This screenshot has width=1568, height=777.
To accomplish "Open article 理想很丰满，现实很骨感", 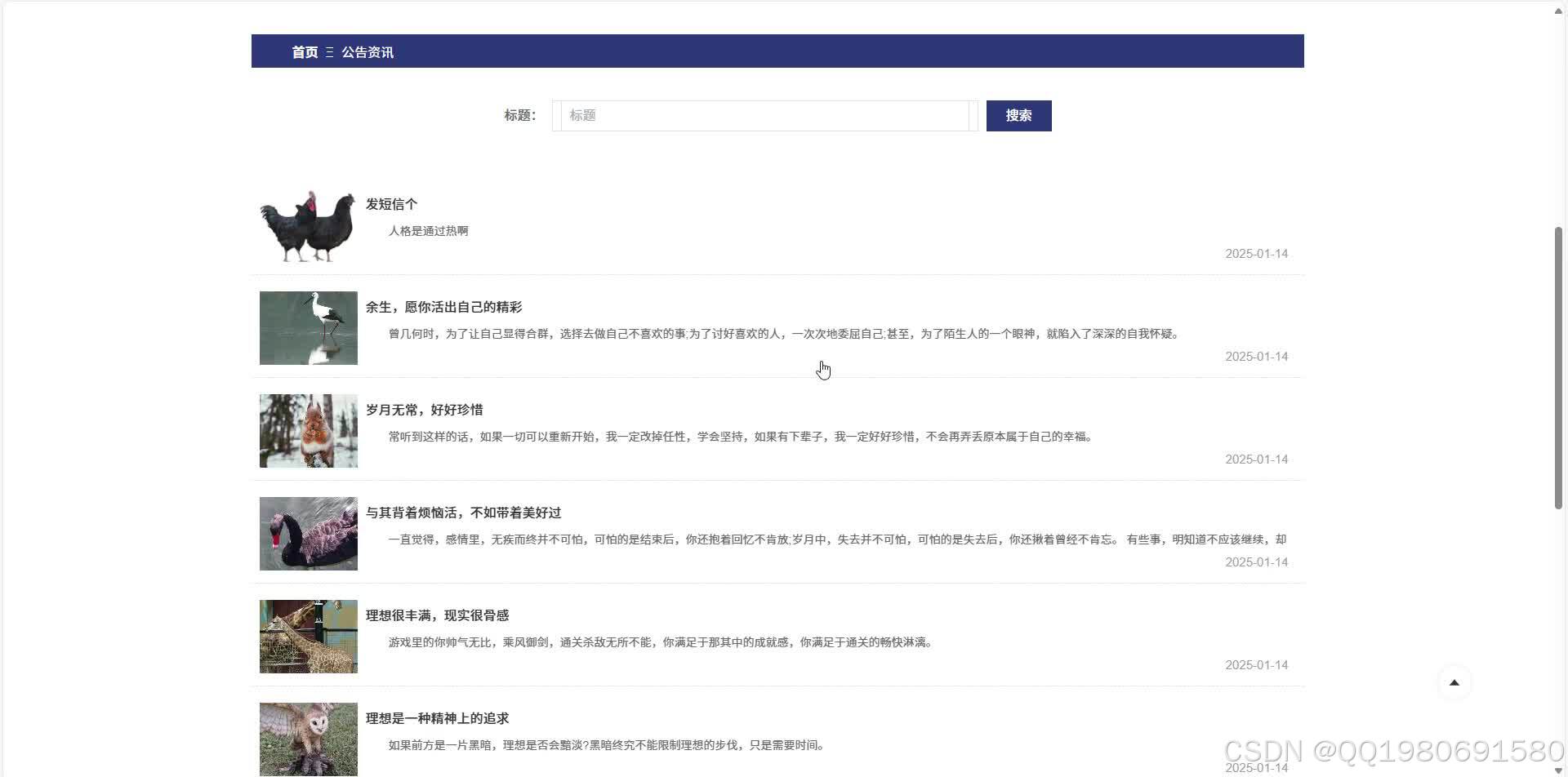I will [437, 615].
